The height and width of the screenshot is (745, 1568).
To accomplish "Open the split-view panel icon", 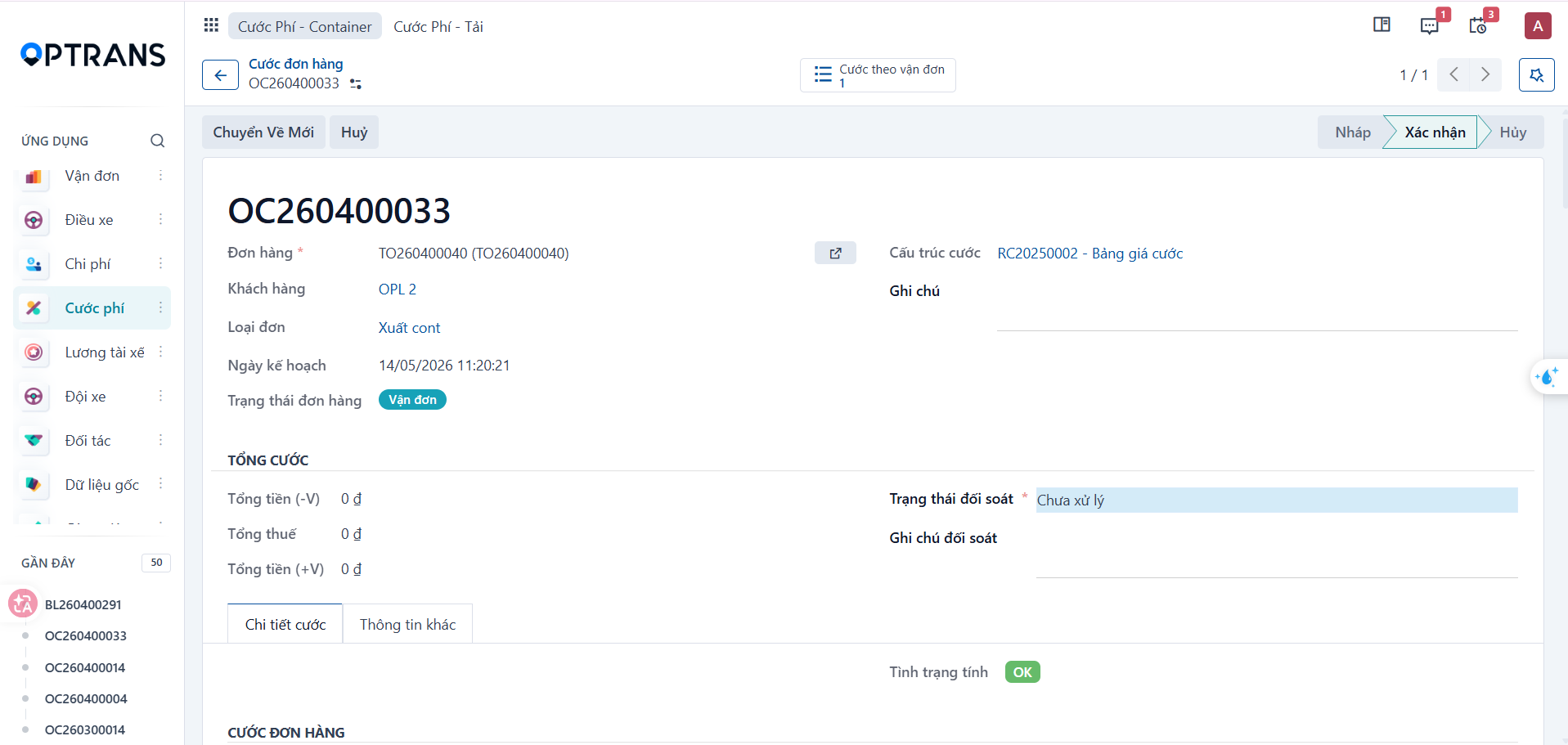I will (1382, 25).
